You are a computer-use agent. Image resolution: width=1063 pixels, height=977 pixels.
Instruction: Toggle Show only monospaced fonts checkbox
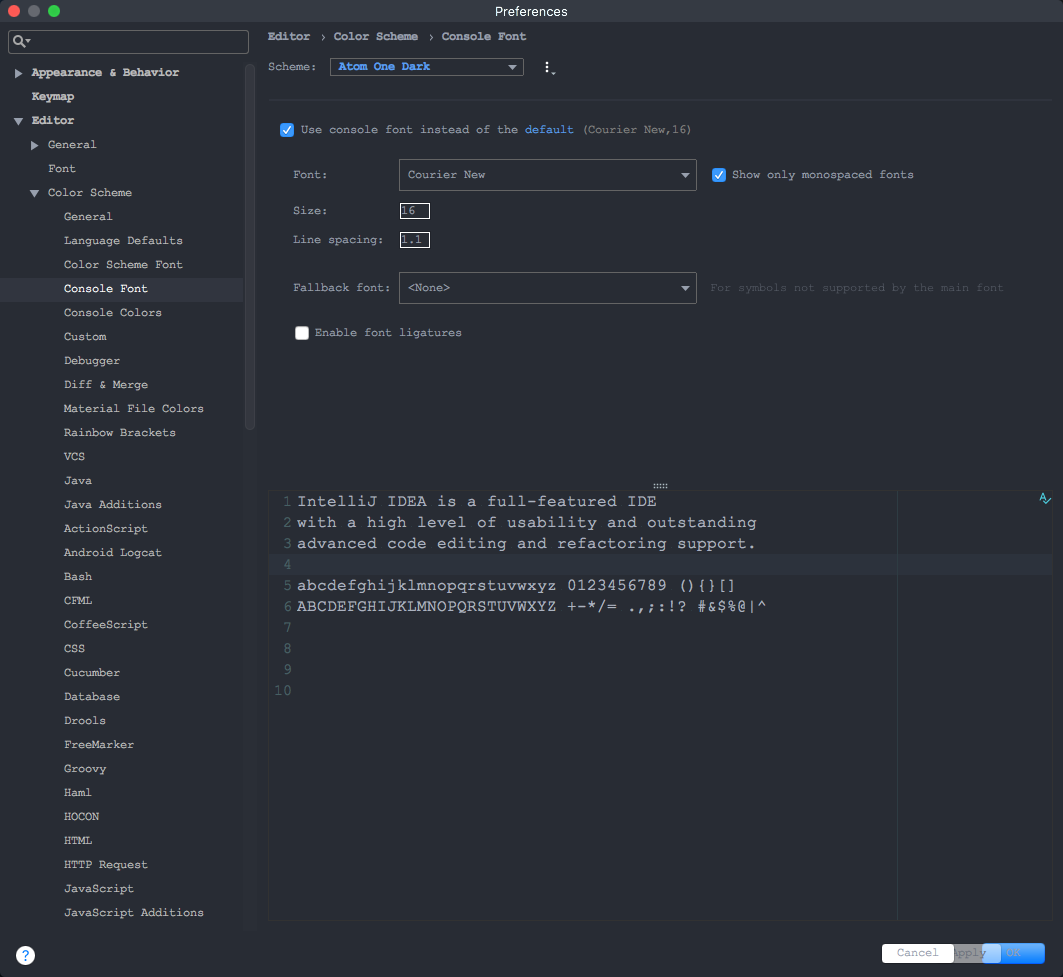(719, 175)
